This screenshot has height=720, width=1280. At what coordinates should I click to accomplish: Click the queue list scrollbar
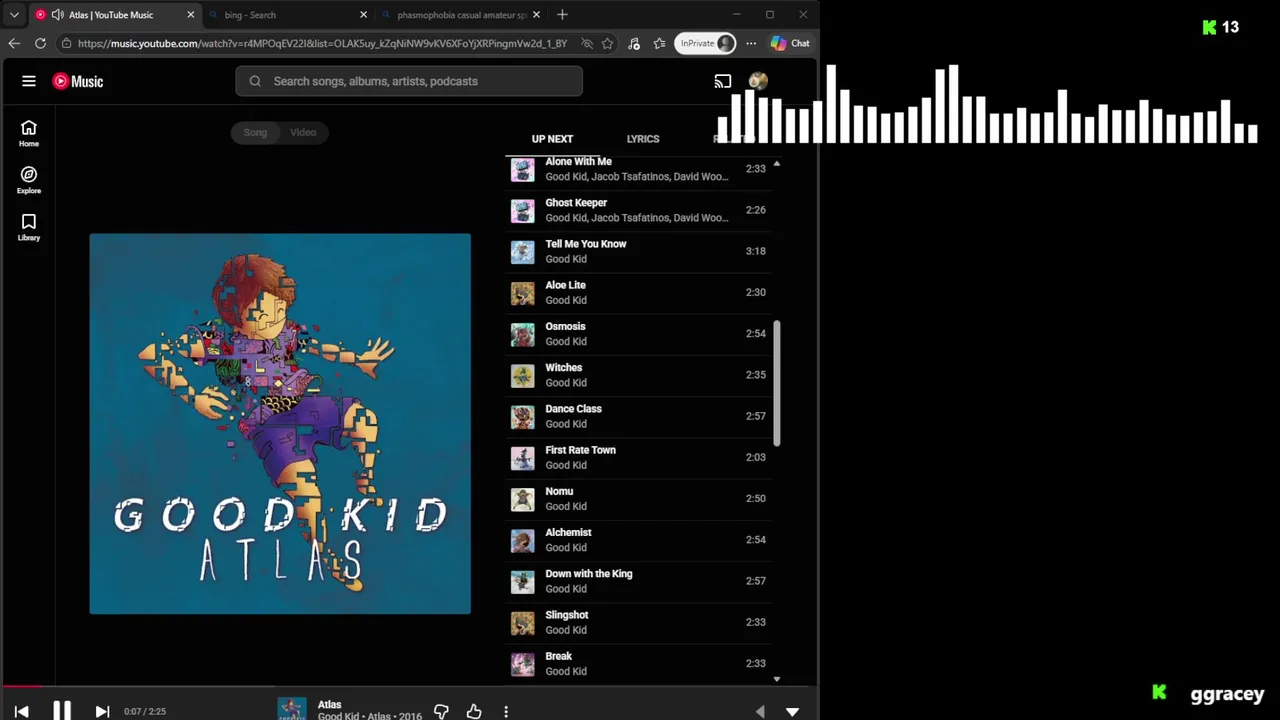(x=777, y=383)
